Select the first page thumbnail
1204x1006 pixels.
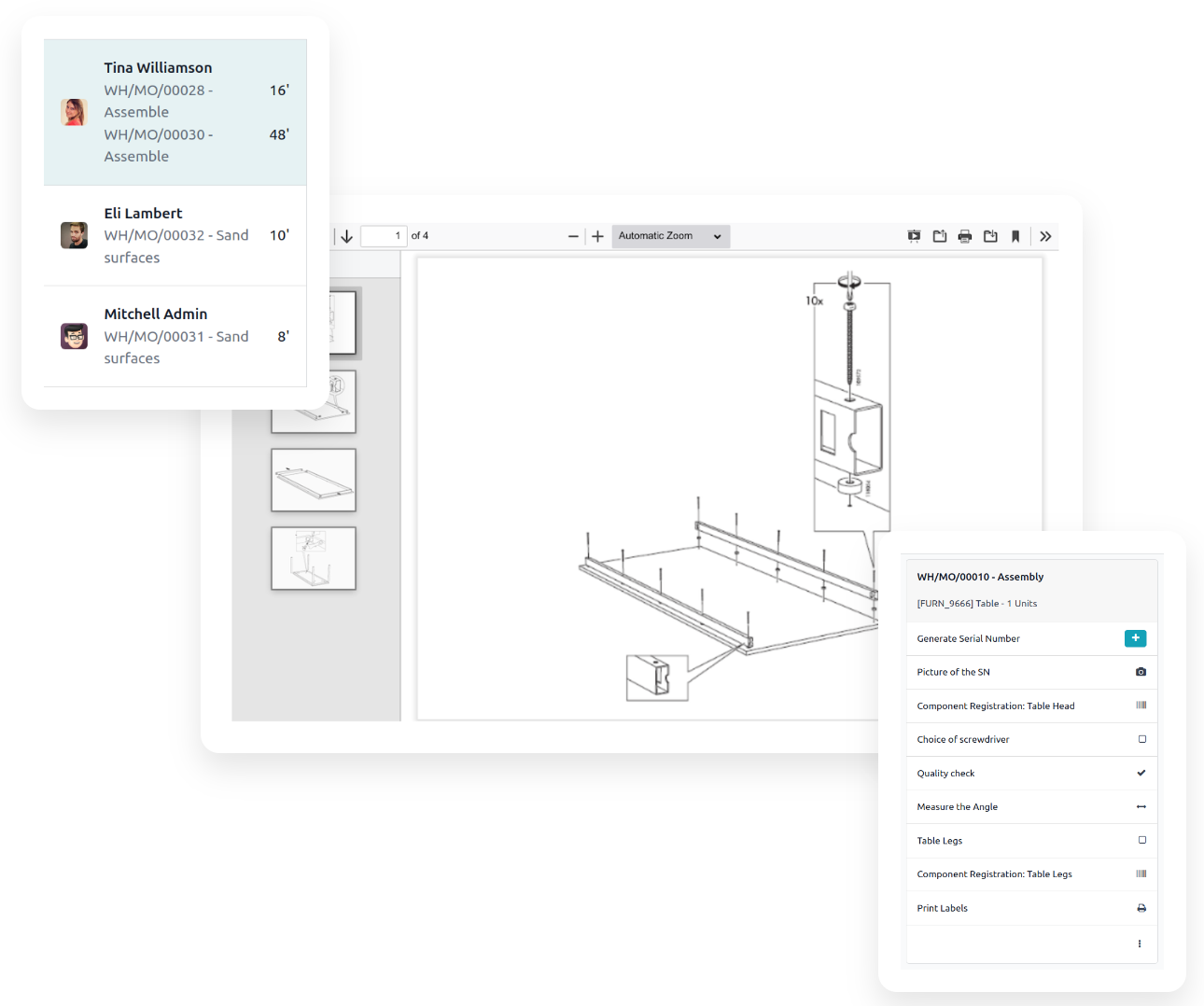point(342,323)
